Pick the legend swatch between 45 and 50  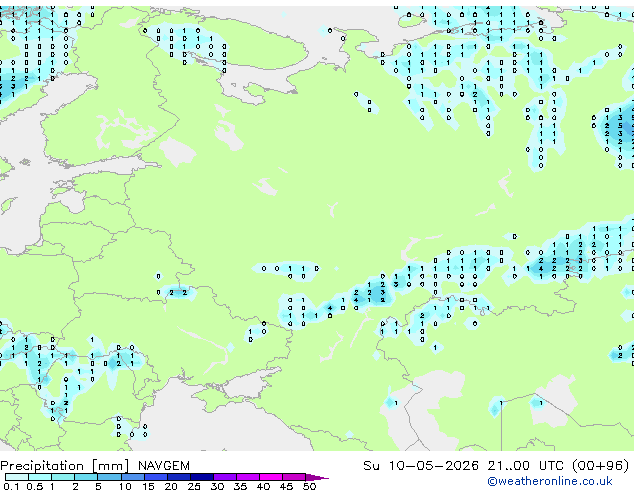click(294, 477)
